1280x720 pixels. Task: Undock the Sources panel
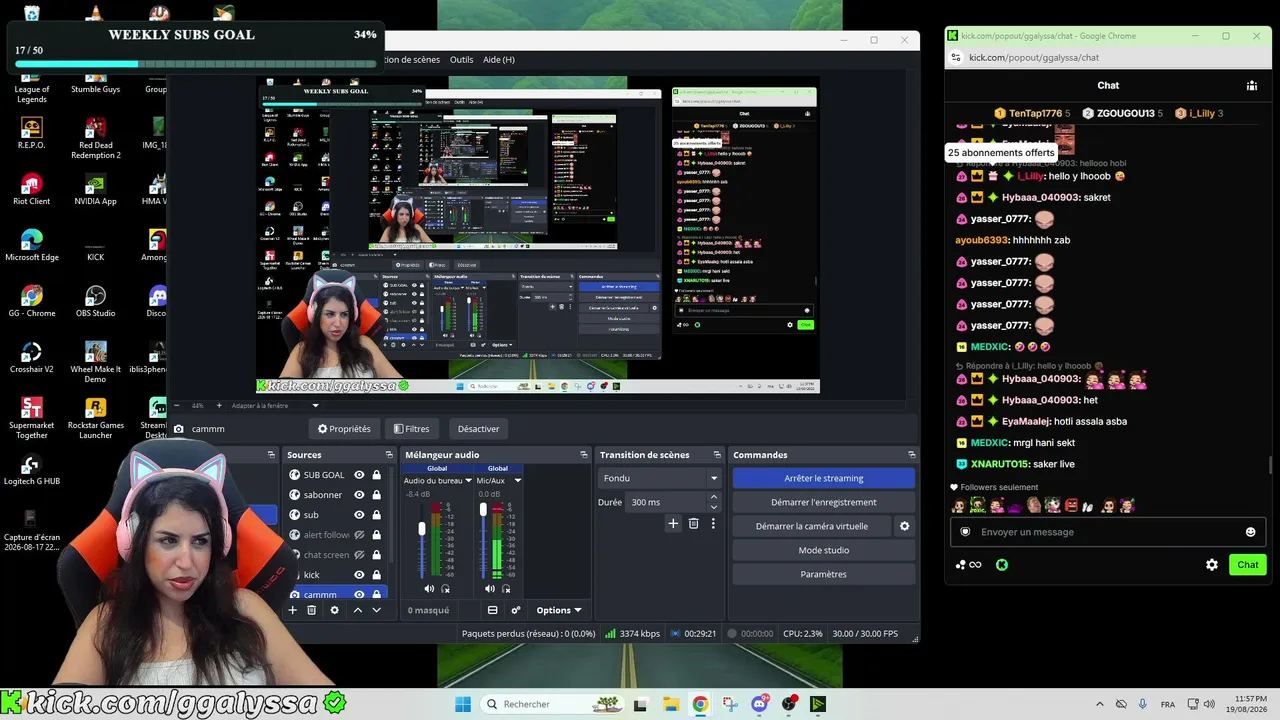pyautogui.click(x=387, y=455)
